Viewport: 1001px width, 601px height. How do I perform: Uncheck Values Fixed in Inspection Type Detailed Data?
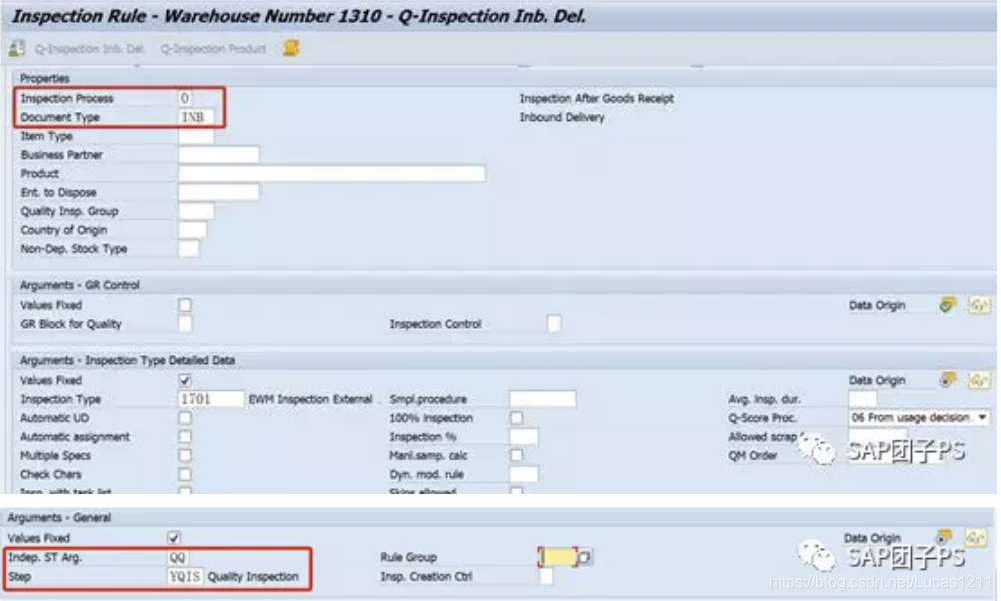pos(185,381)
